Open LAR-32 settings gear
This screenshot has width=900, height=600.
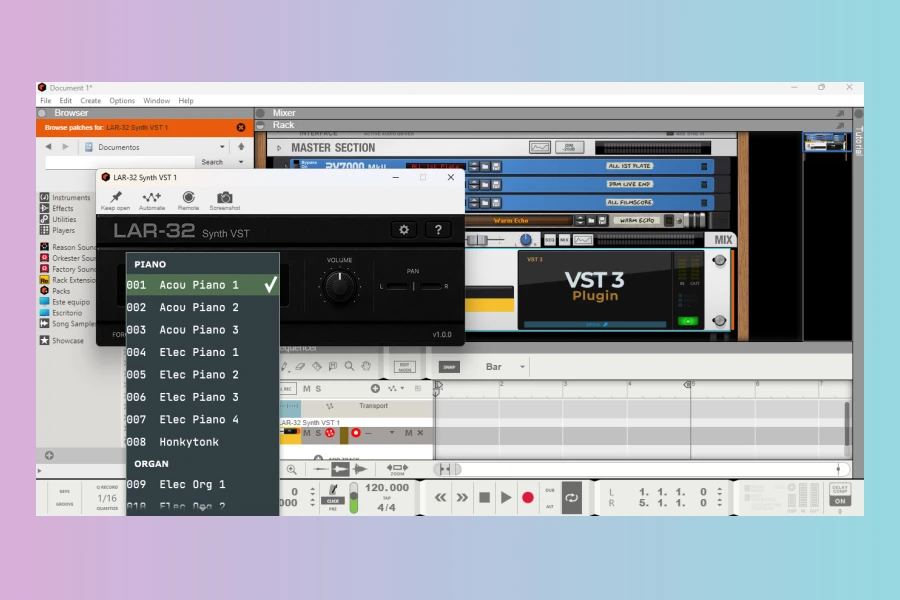coord(404,230)
